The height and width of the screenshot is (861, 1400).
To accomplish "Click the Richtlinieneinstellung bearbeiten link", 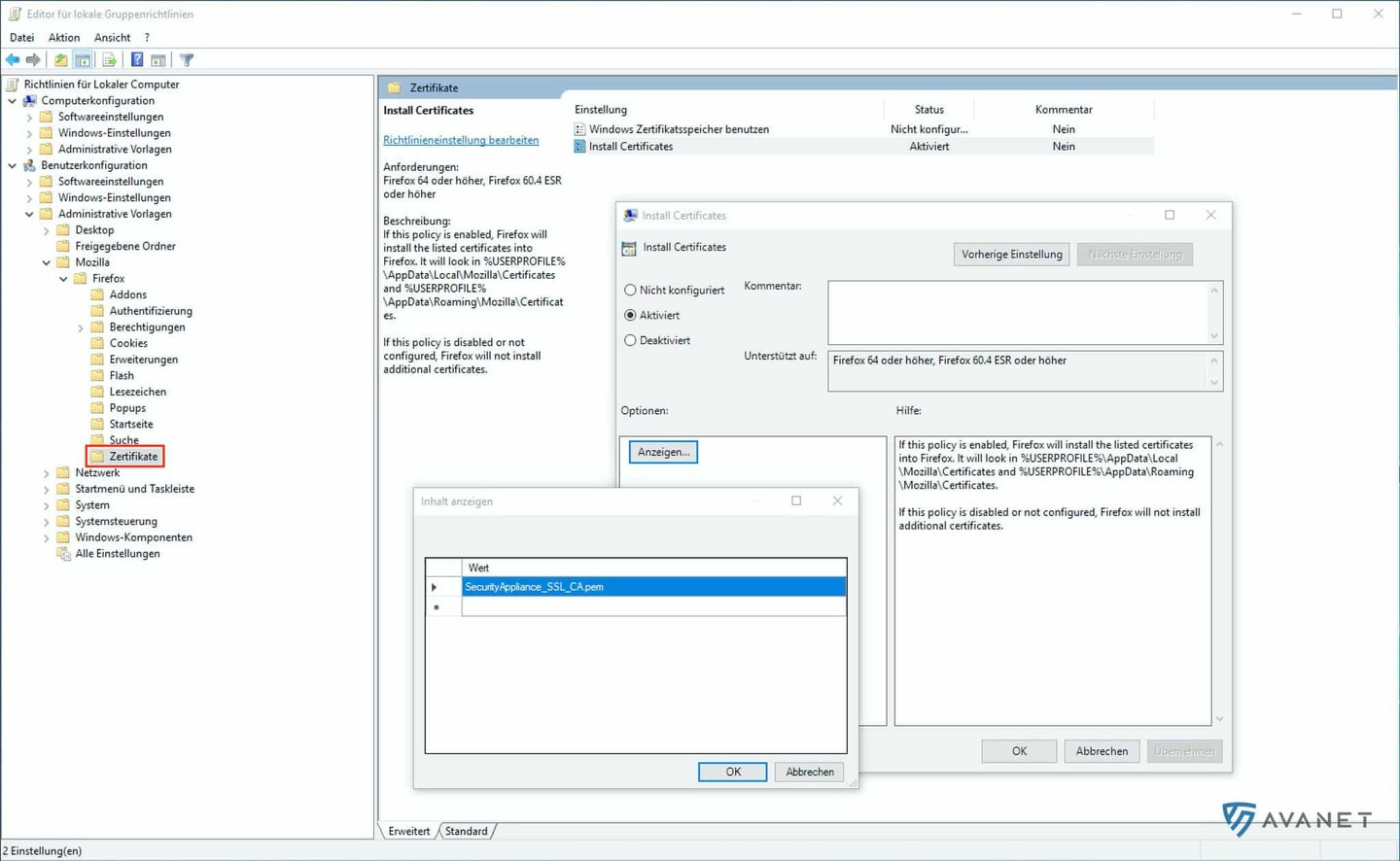I will [x=461, y=140].
